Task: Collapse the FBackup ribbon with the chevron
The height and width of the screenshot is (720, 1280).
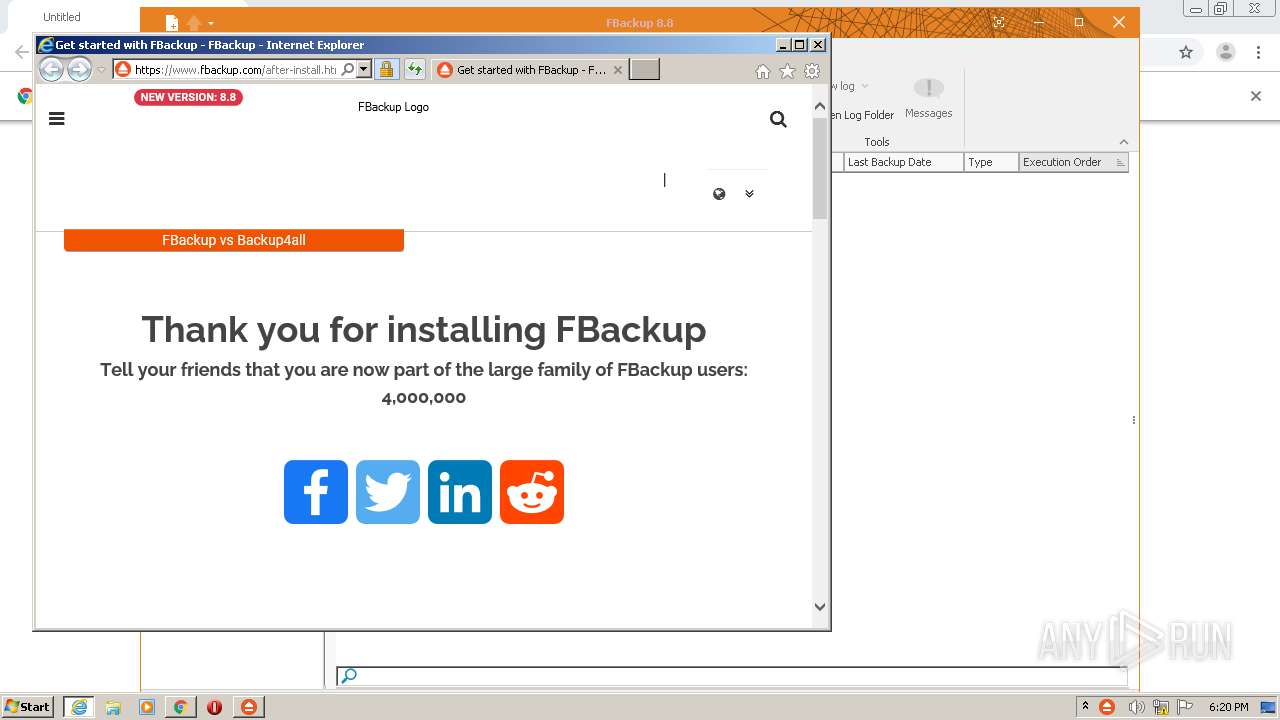Action: [1123, 142]
